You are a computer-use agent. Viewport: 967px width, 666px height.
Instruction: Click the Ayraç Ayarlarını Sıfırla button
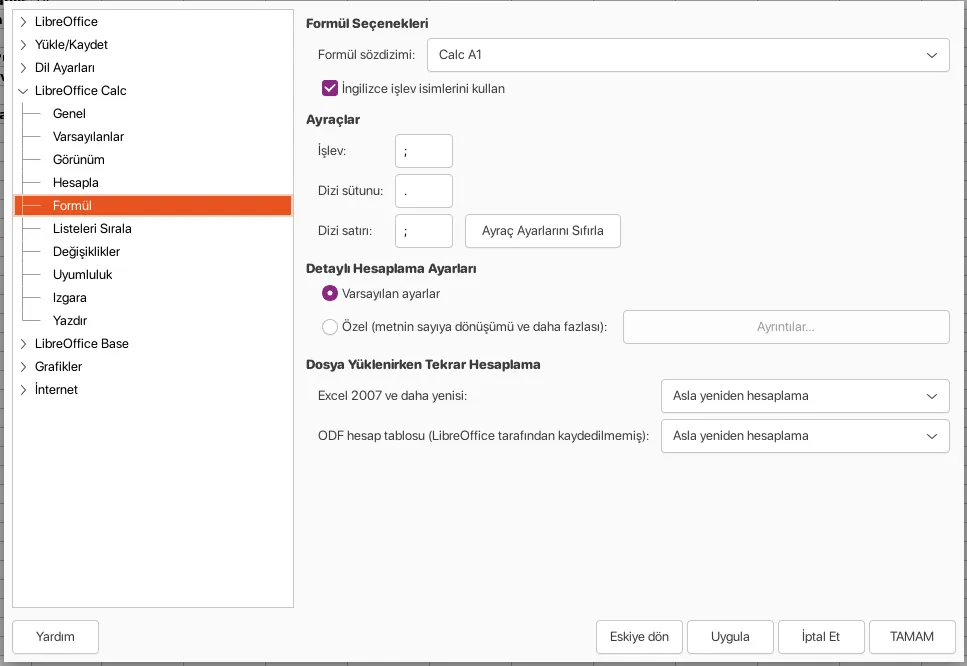542,231
